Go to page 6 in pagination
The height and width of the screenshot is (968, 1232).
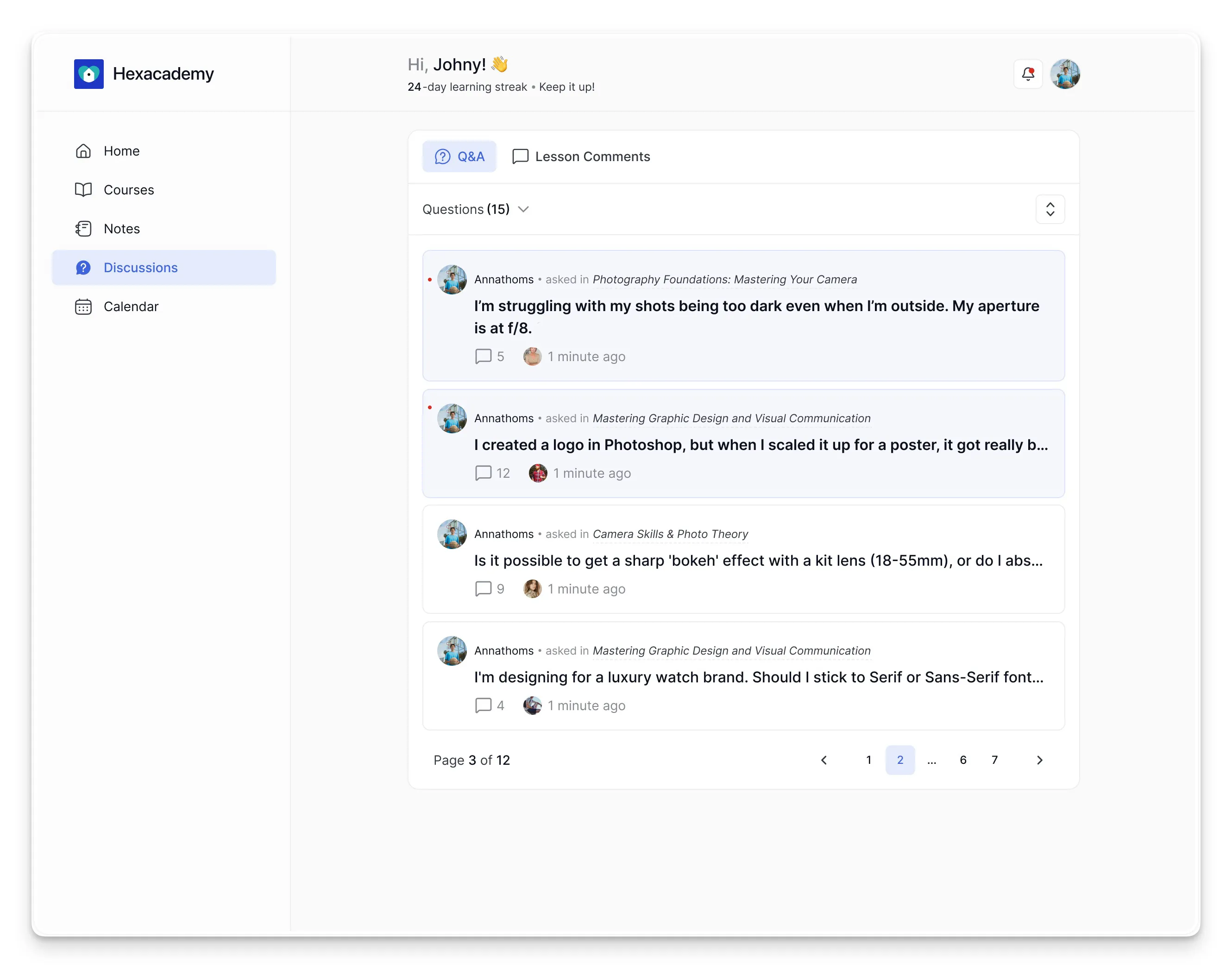click(x=963, y=760)
